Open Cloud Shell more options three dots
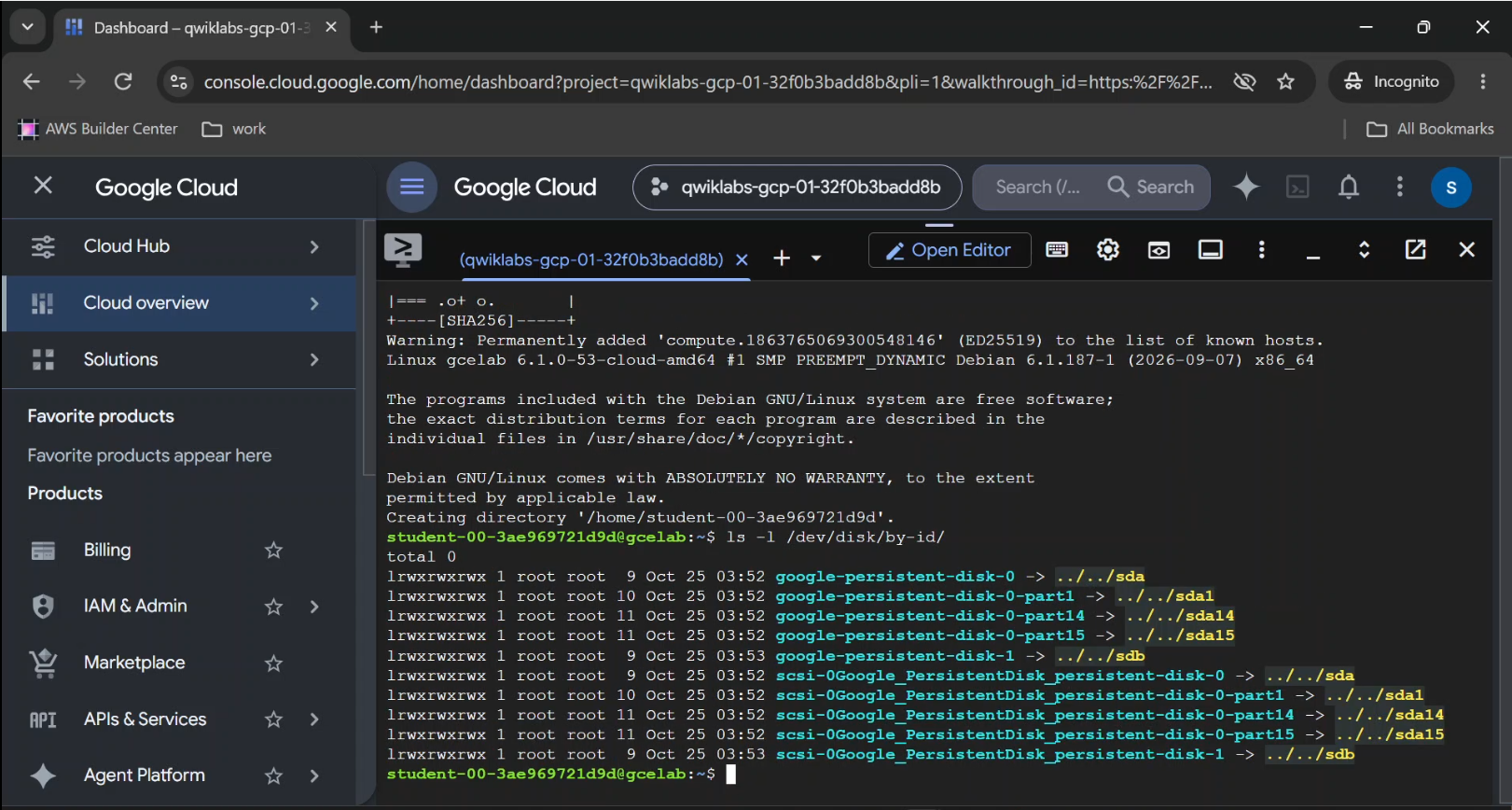Viewport: 1512px width, 810px height. pyautogui.click(x=1261, y=249)
